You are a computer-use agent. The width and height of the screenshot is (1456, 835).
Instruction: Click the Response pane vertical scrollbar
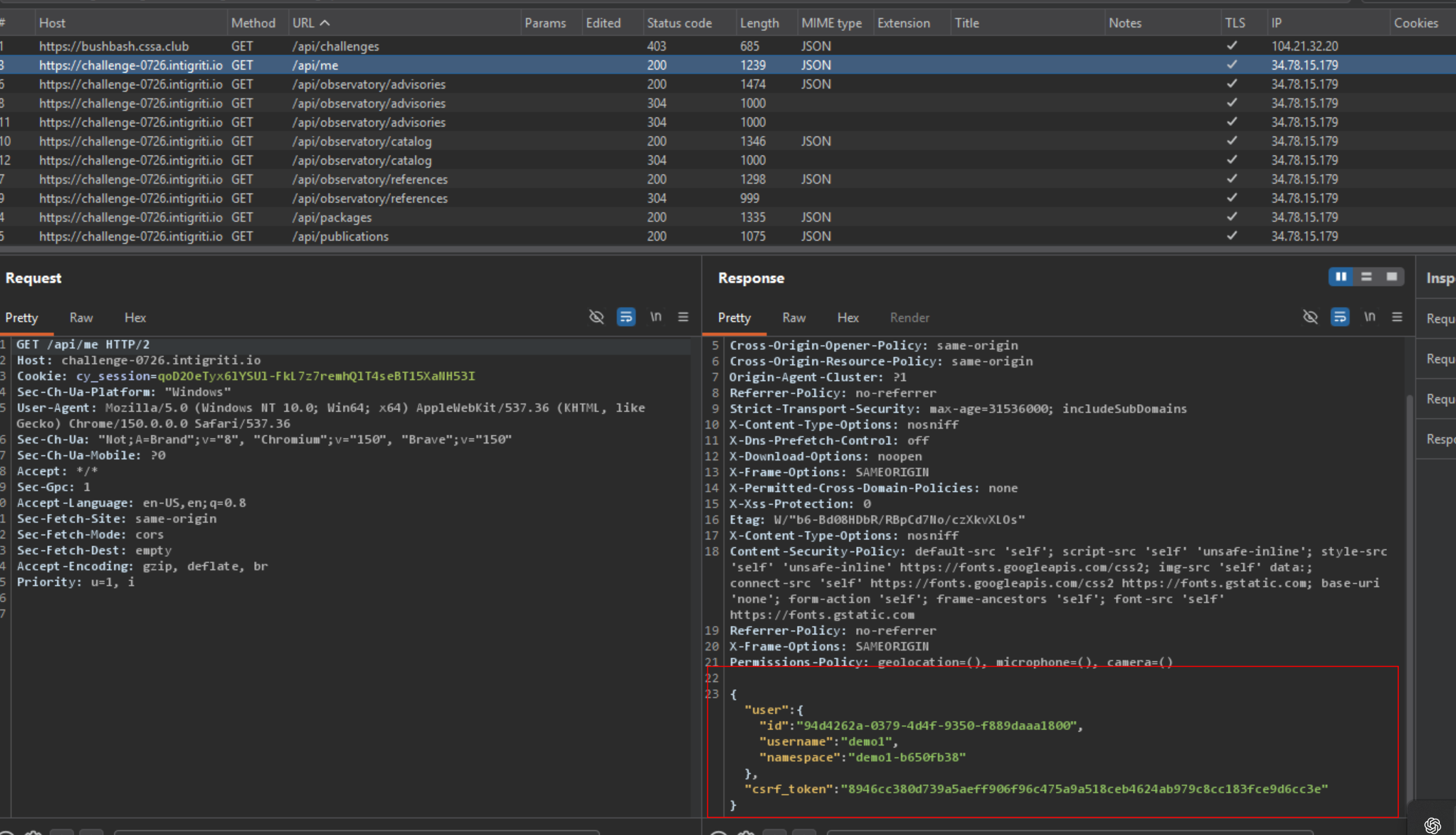pyautogui.click(x=1409, y=598)
